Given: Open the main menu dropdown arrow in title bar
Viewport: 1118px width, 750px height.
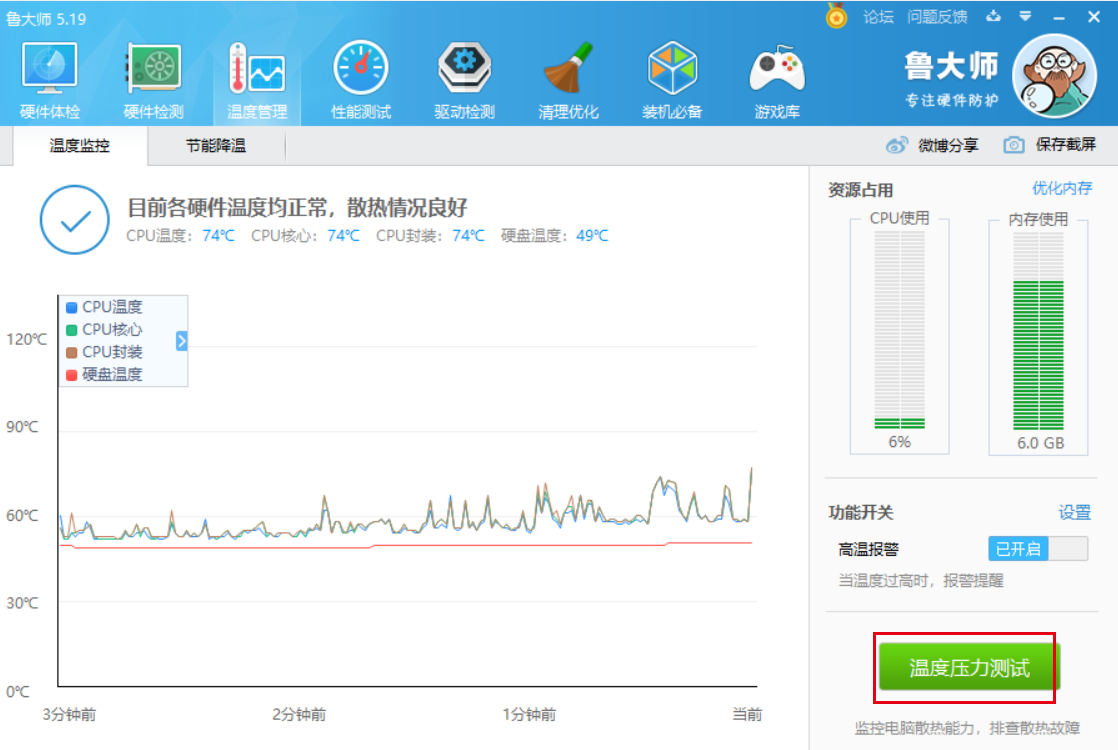Looking at the screenshot, I should point(1025,17).
